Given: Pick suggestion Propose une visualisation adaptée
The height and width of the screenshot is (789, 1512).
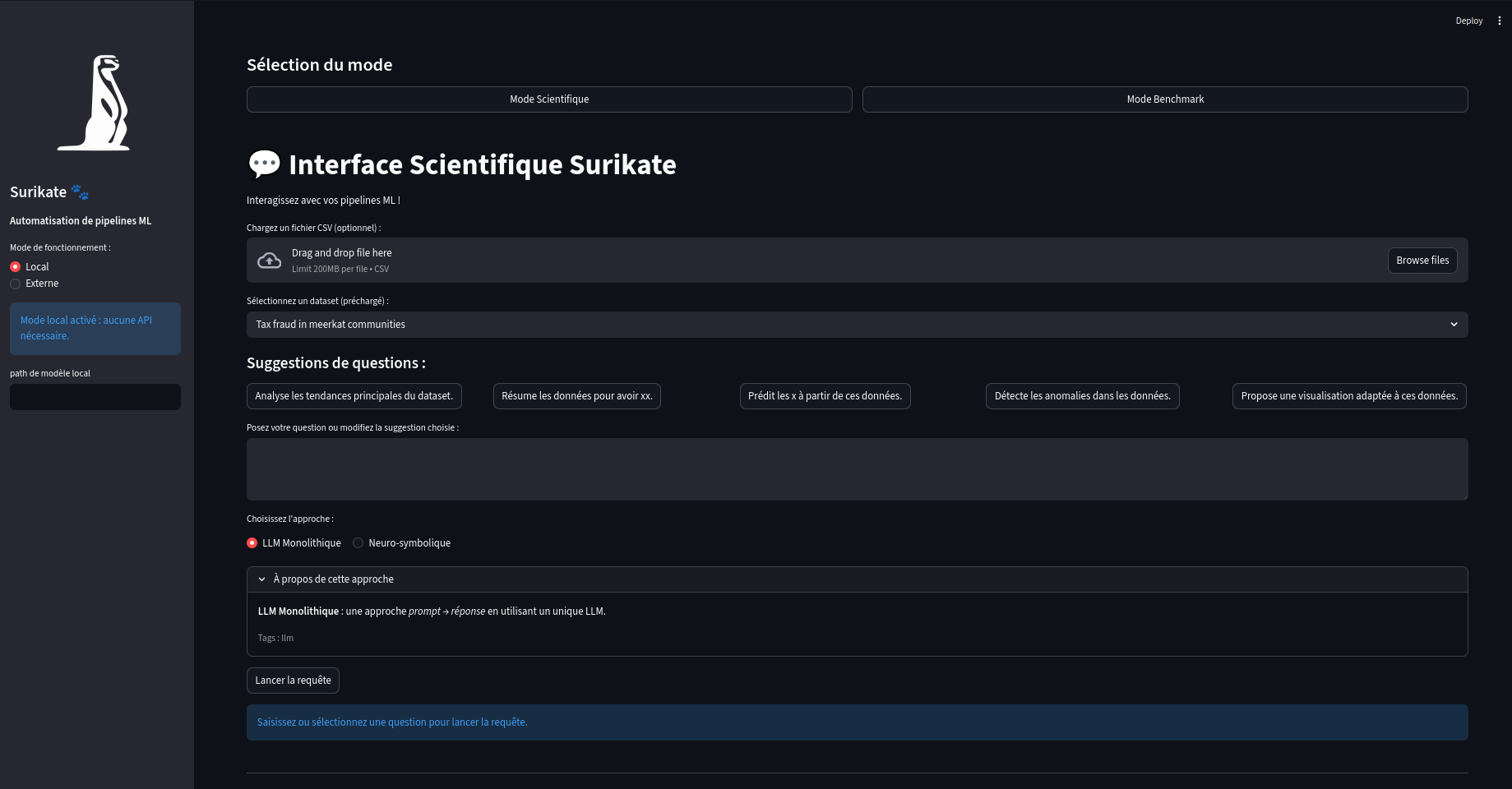Looking at the screenshot, I should pos(1349,396).
